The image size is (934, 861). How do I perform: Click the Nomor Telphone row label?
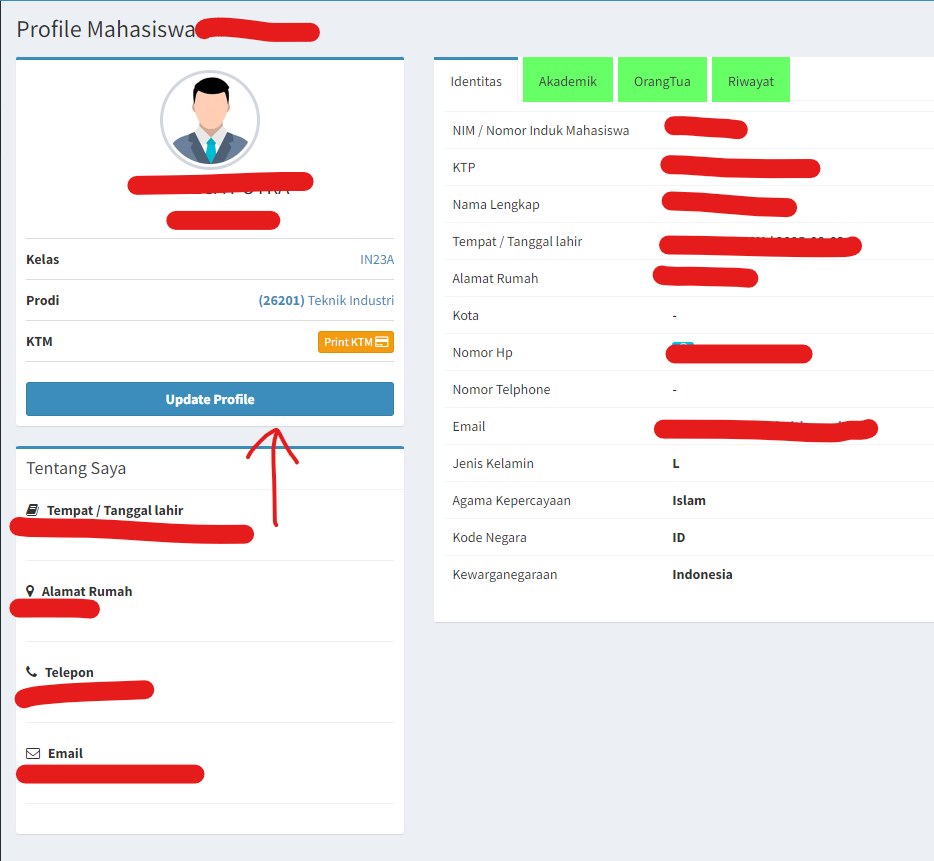501,389
